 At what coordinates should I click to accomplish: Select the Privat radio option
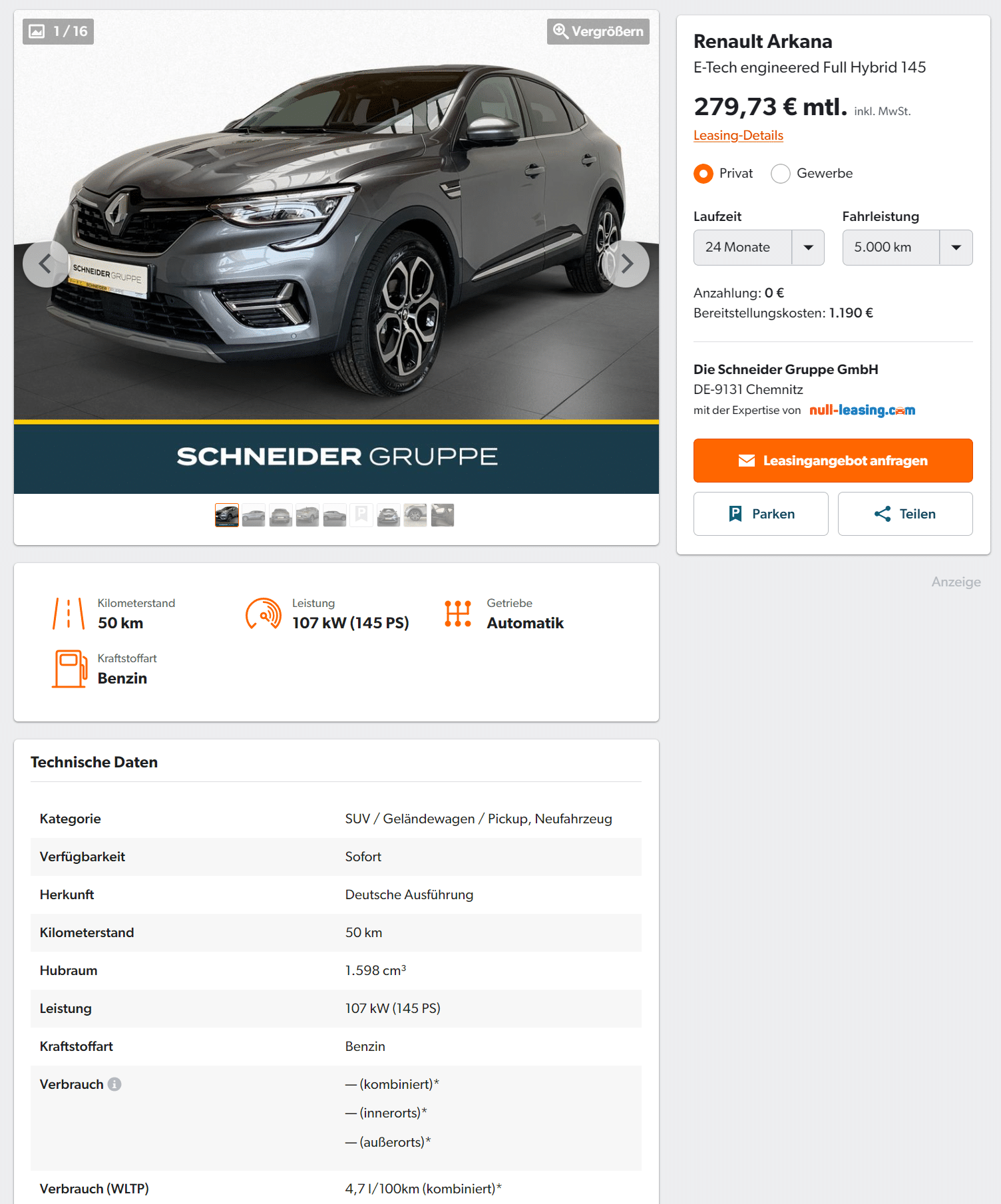click(703, 174)
